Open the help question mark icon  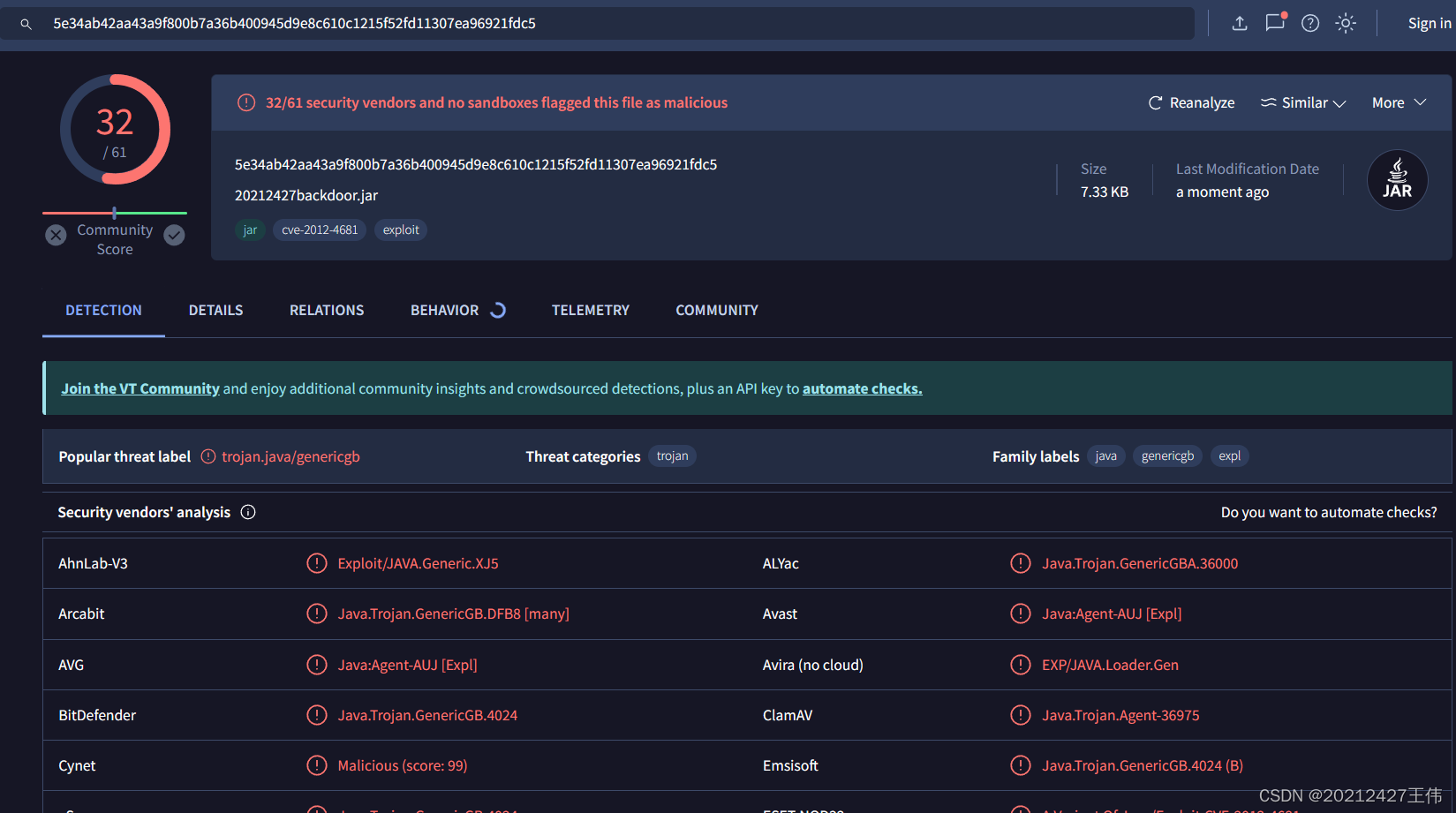point(1310,24)
